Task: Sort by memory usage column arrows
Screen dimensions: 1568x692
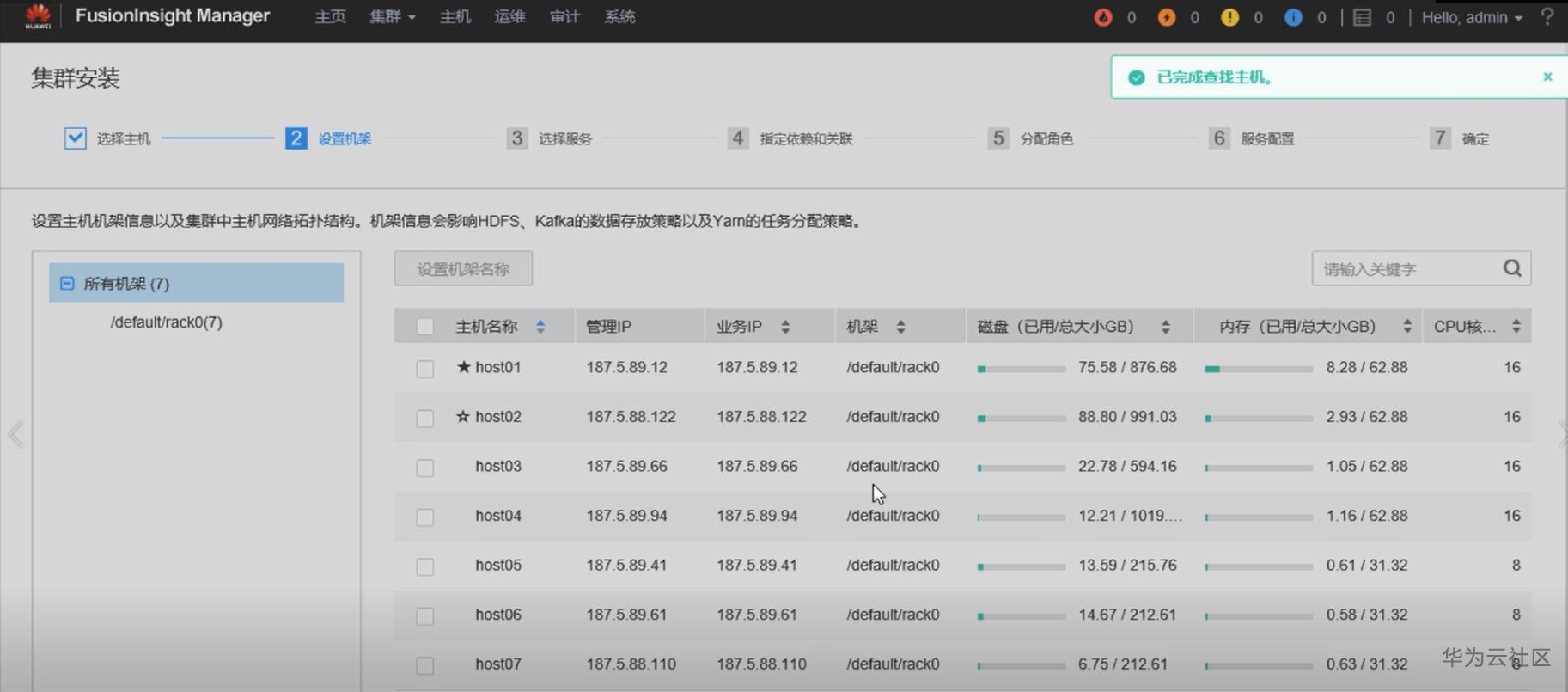Action: pyautogui.click(x=1406, y=327)
